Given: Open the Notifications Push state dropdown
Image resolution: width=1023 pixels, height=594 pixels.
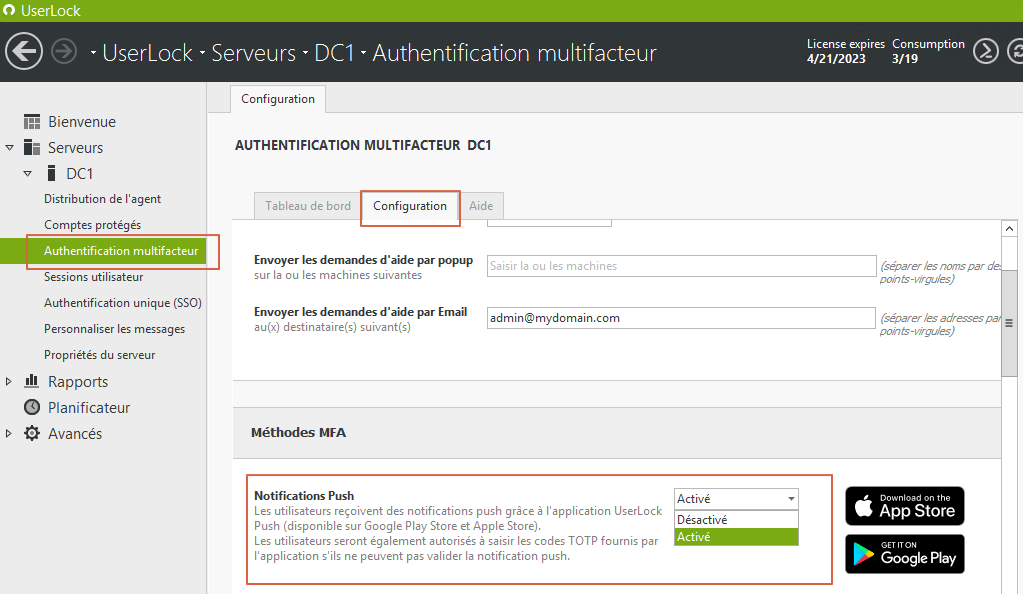Looking at the screenshot, I should pos(736,499).
